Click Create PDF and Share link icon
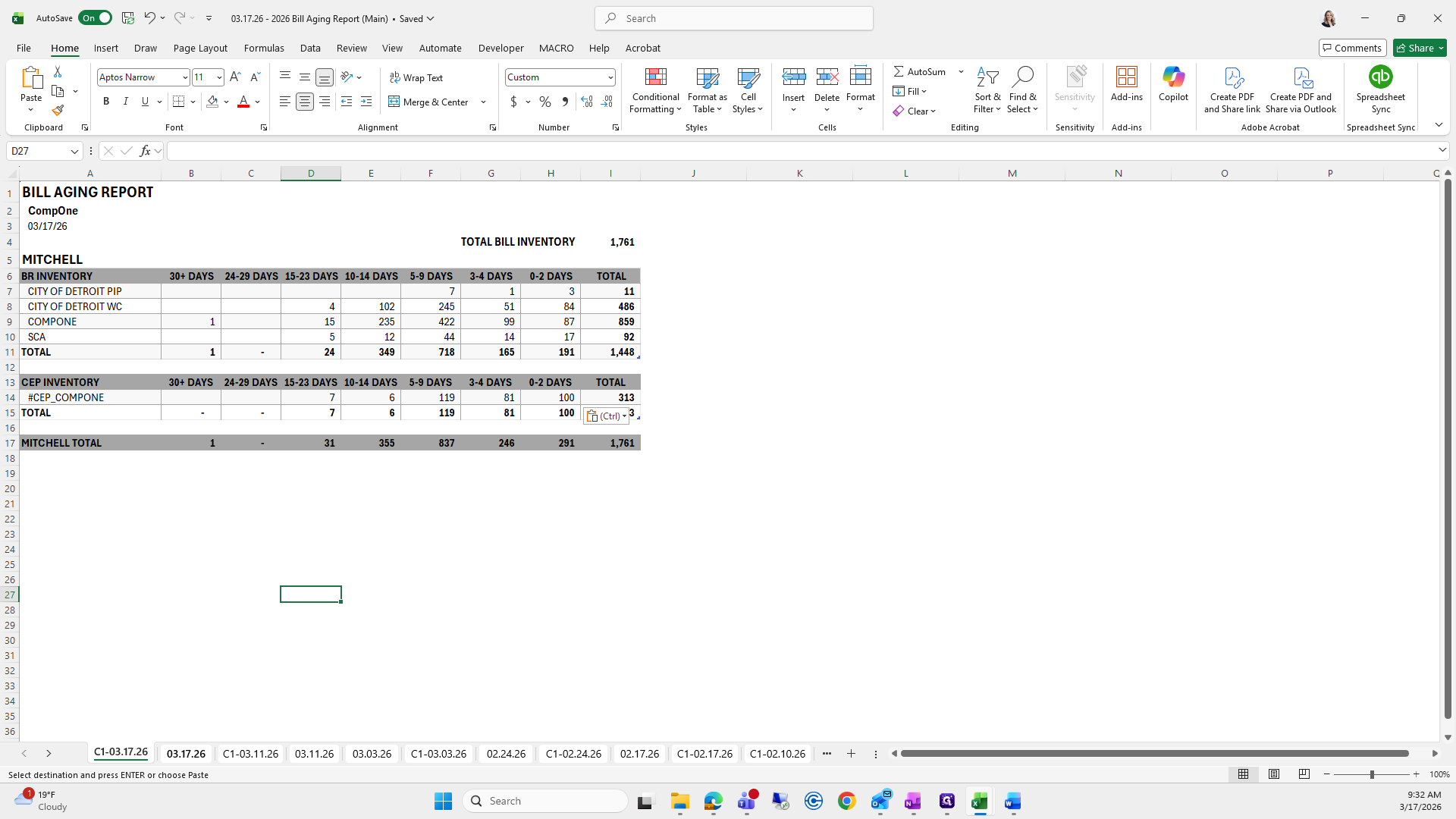This screenshot has width=1456, height=819. tap(1232, 77)
